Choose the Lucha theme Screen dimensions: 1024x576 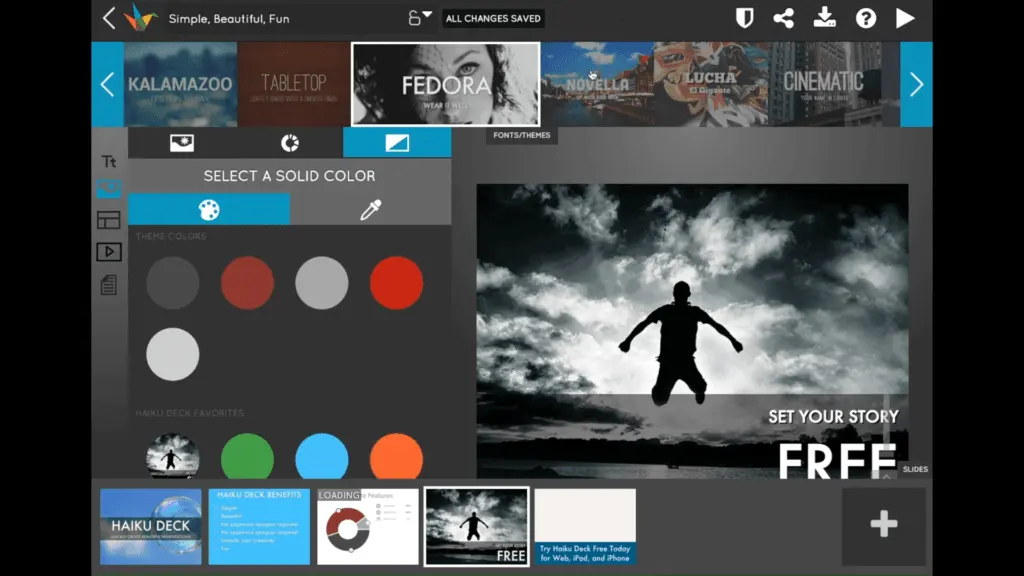[711, 84]
